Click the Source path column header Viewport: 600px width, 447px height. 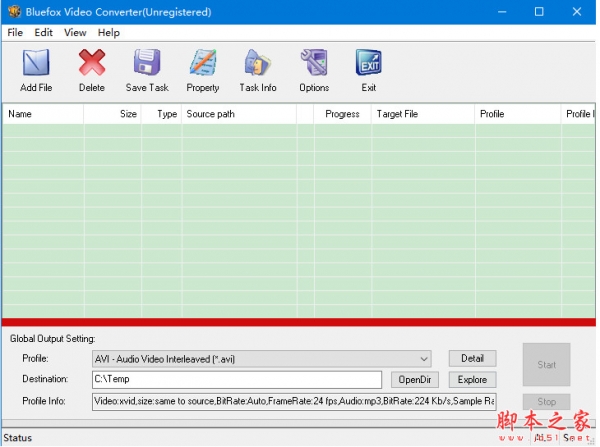239,114
